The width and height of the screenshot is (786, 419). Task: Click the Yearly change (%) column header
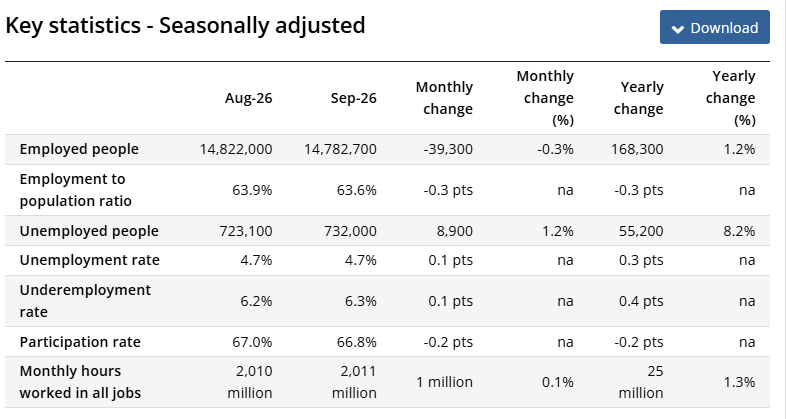point(730,98)
